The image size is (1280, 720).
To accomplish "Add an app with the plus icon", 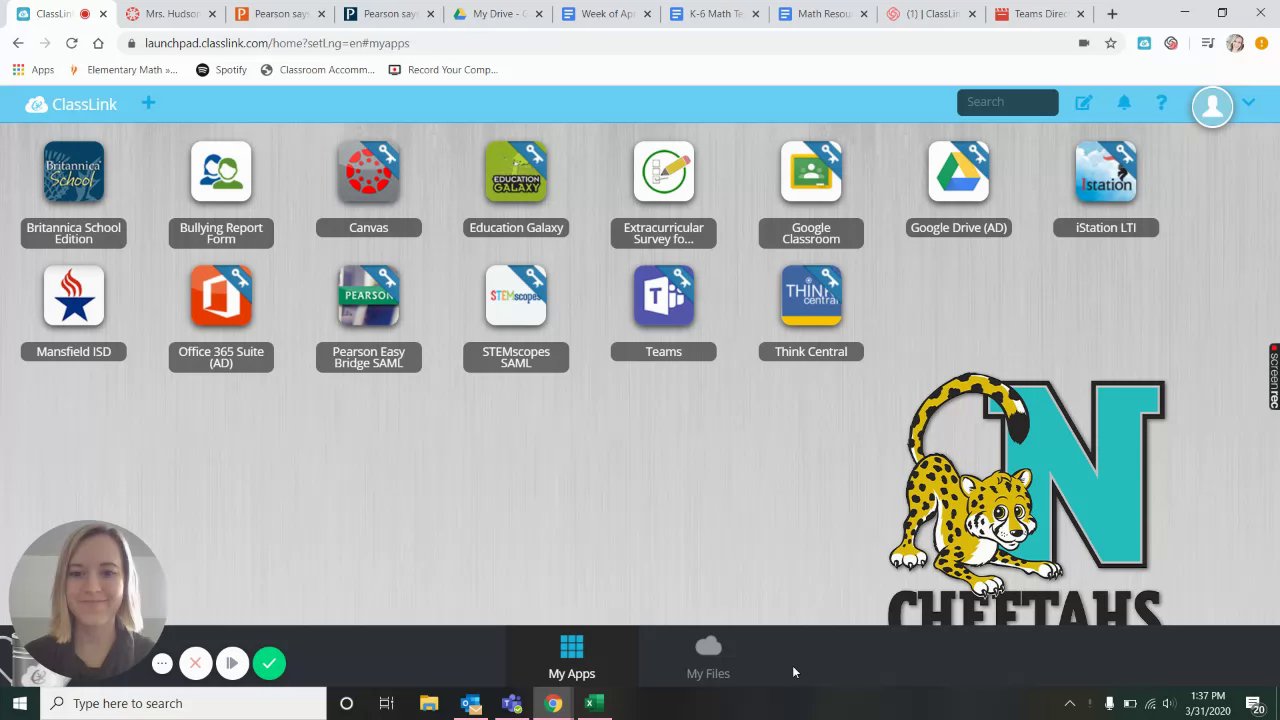I will [x=148, y=103].
